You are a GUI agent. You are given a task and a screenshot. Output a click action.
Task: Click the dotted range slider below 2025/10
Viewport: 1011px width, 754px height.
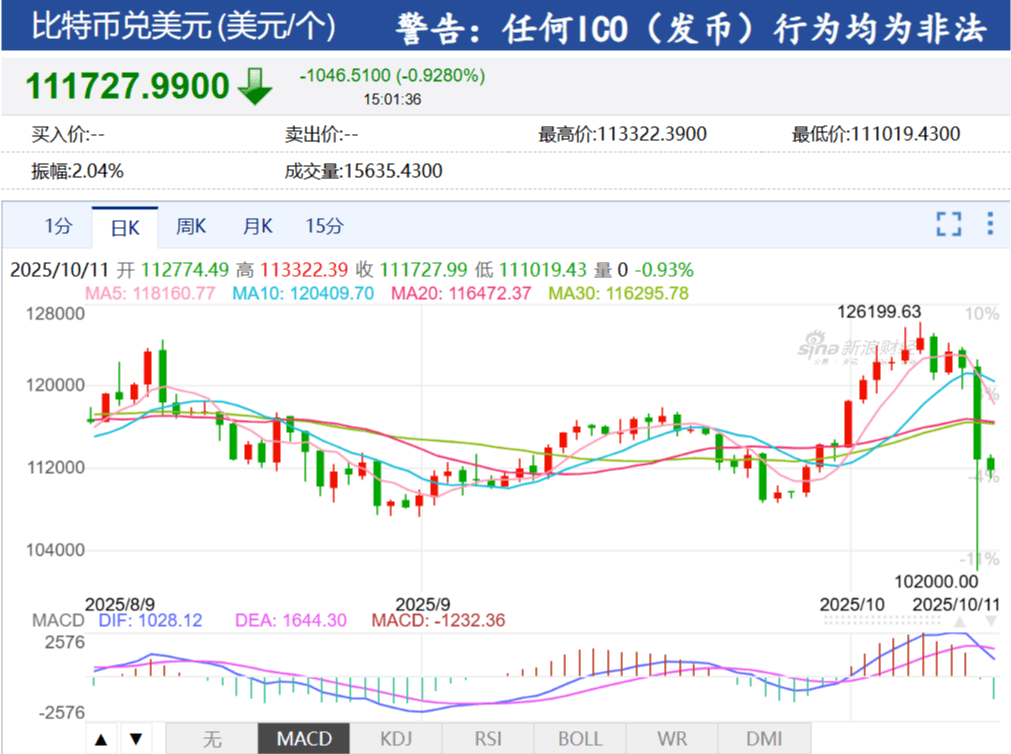(x=882, y=620)
